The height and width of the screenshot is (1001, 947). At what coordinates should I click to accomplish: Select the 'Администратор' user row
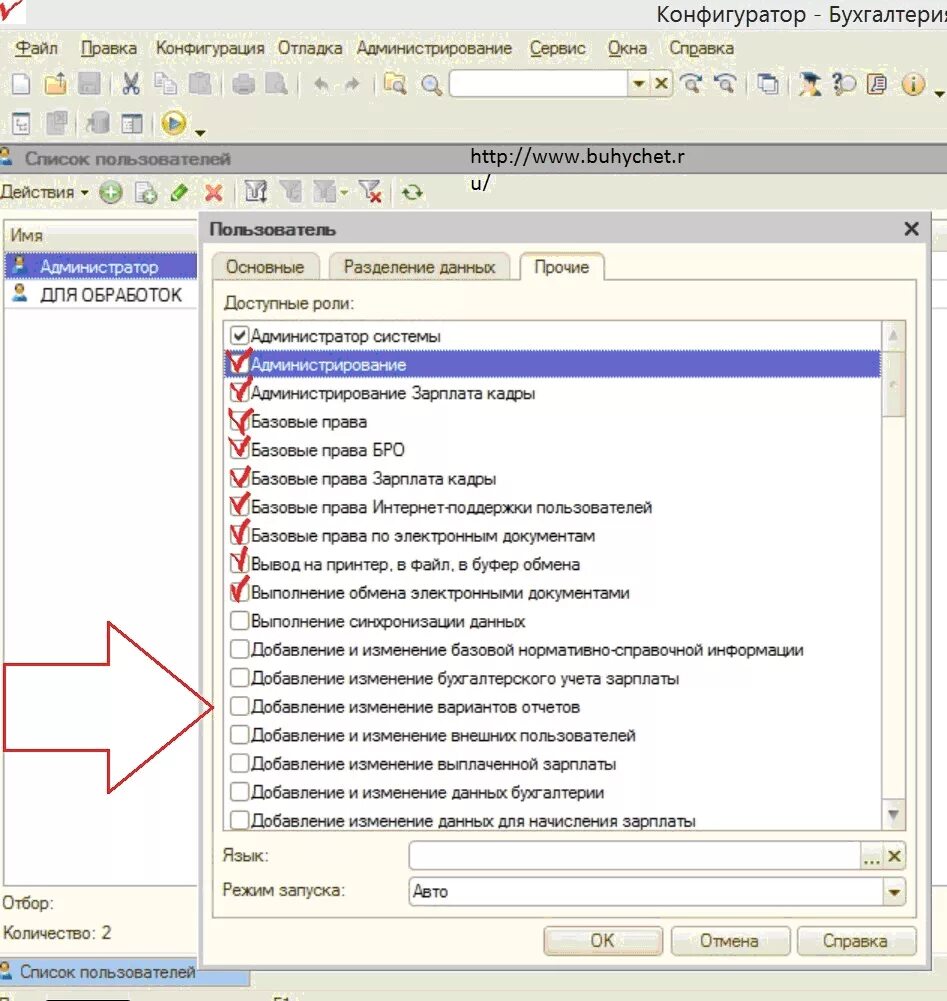(x=100, y=266)
